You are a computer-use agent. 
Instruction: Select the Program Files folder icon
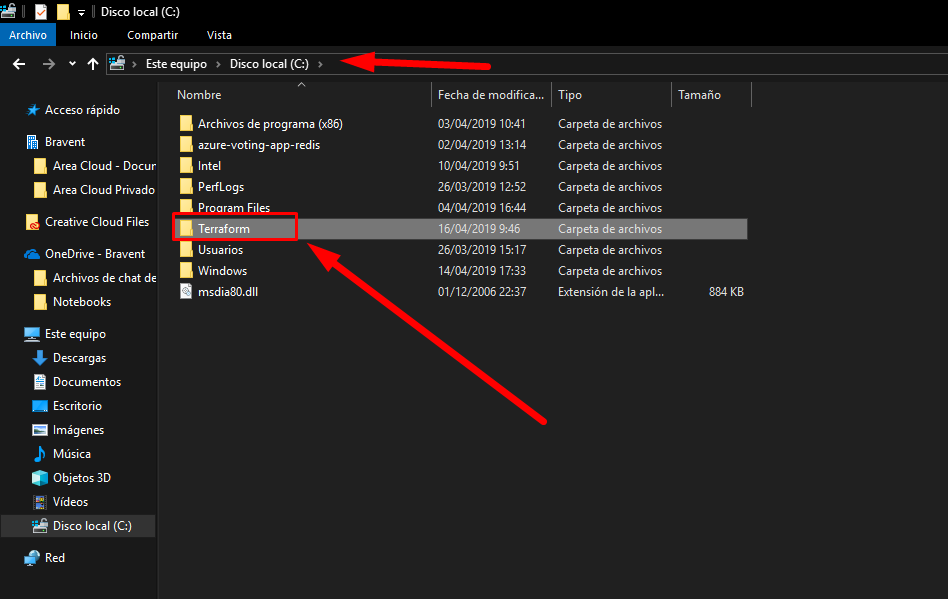[186, 207]
